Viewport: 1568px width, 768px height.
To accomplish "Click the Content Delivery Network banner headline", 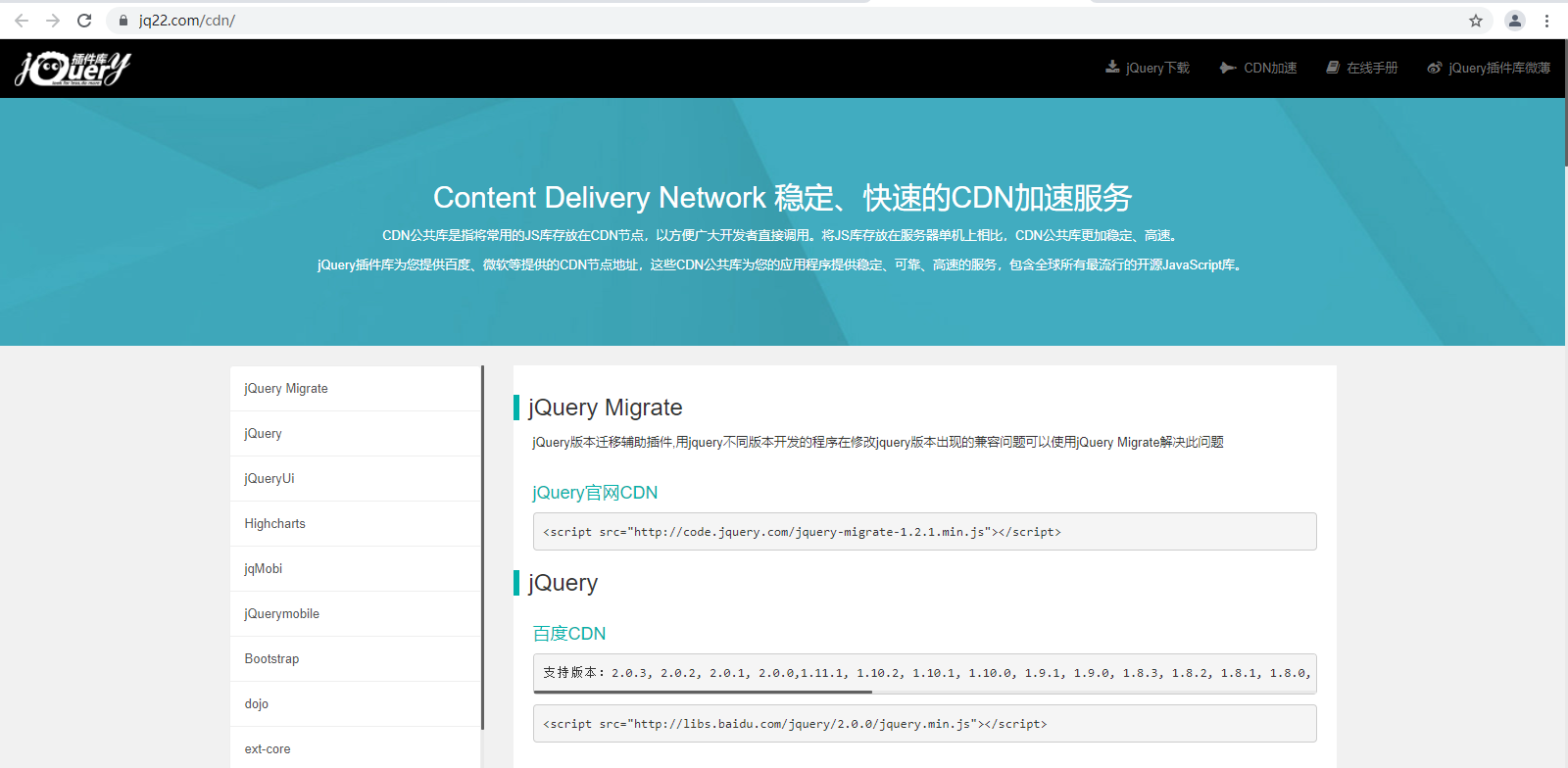I will pos(782,198).
